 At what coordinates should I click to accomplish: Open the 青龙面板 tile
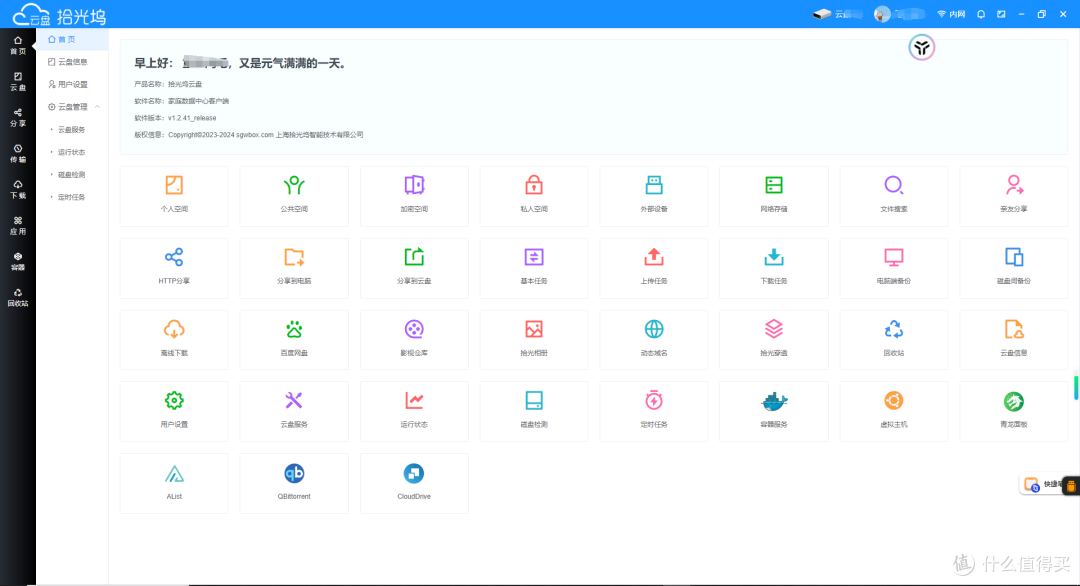click(x=1013, y=411)
